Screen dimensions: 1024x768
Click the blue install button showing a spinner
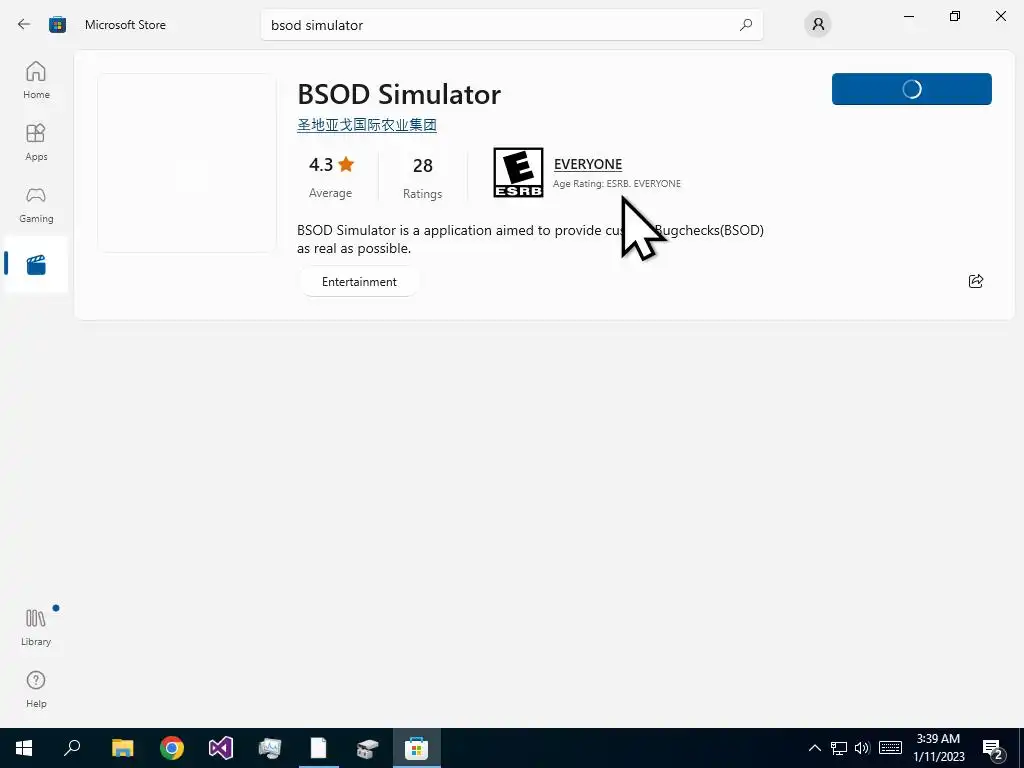pyautogui.click(x=912, y=89)
